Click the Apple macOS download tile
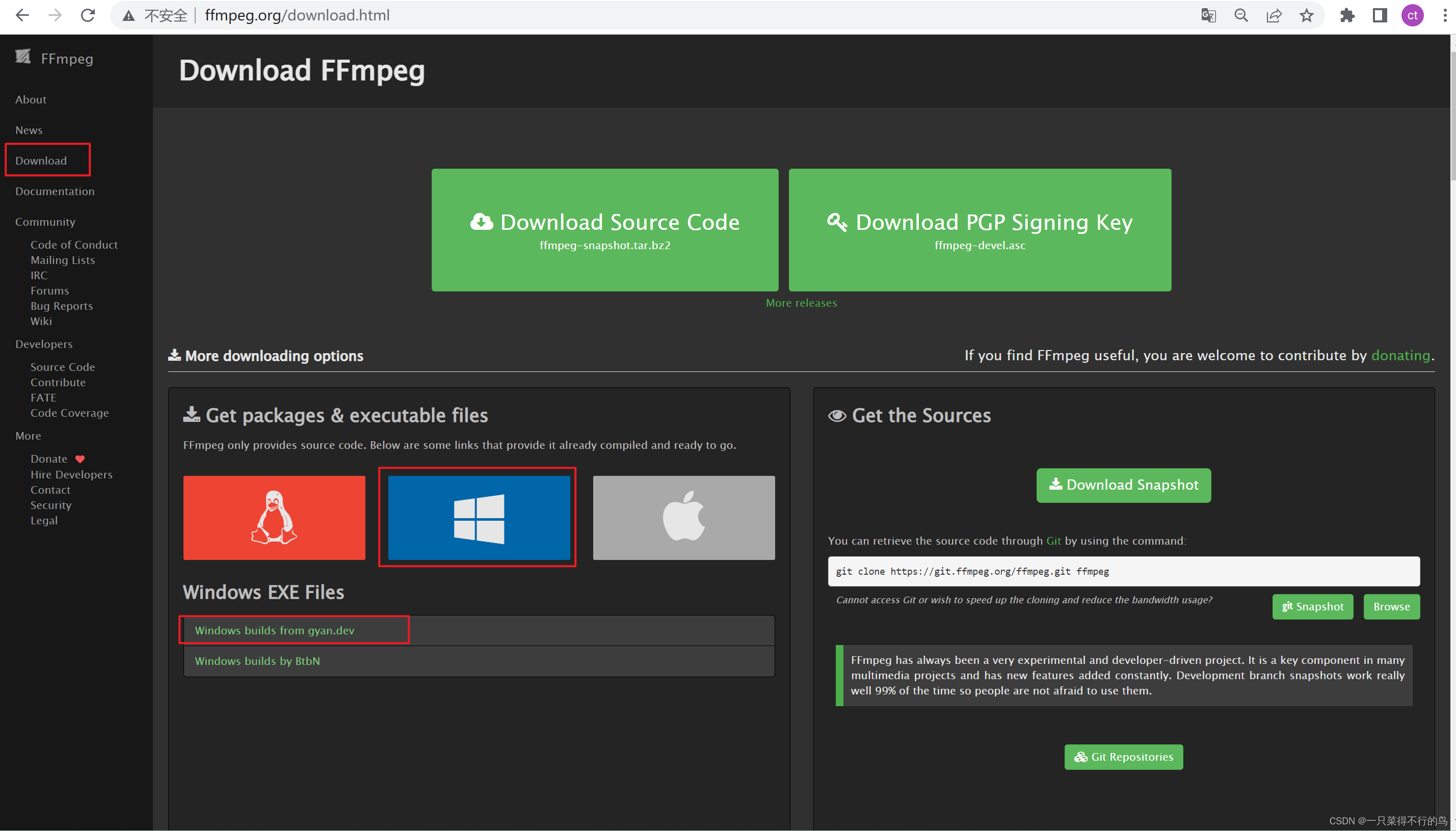This screenshot has height=831, width=1456. pos(683,517)
